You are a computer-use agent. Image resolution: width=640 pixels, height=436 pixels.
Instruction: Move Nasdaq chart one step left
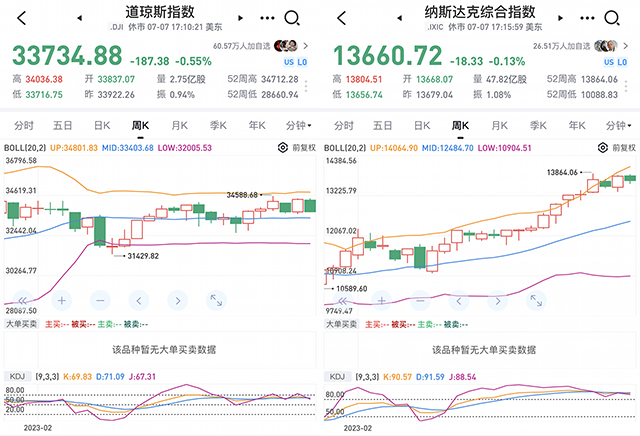point(459,301)
